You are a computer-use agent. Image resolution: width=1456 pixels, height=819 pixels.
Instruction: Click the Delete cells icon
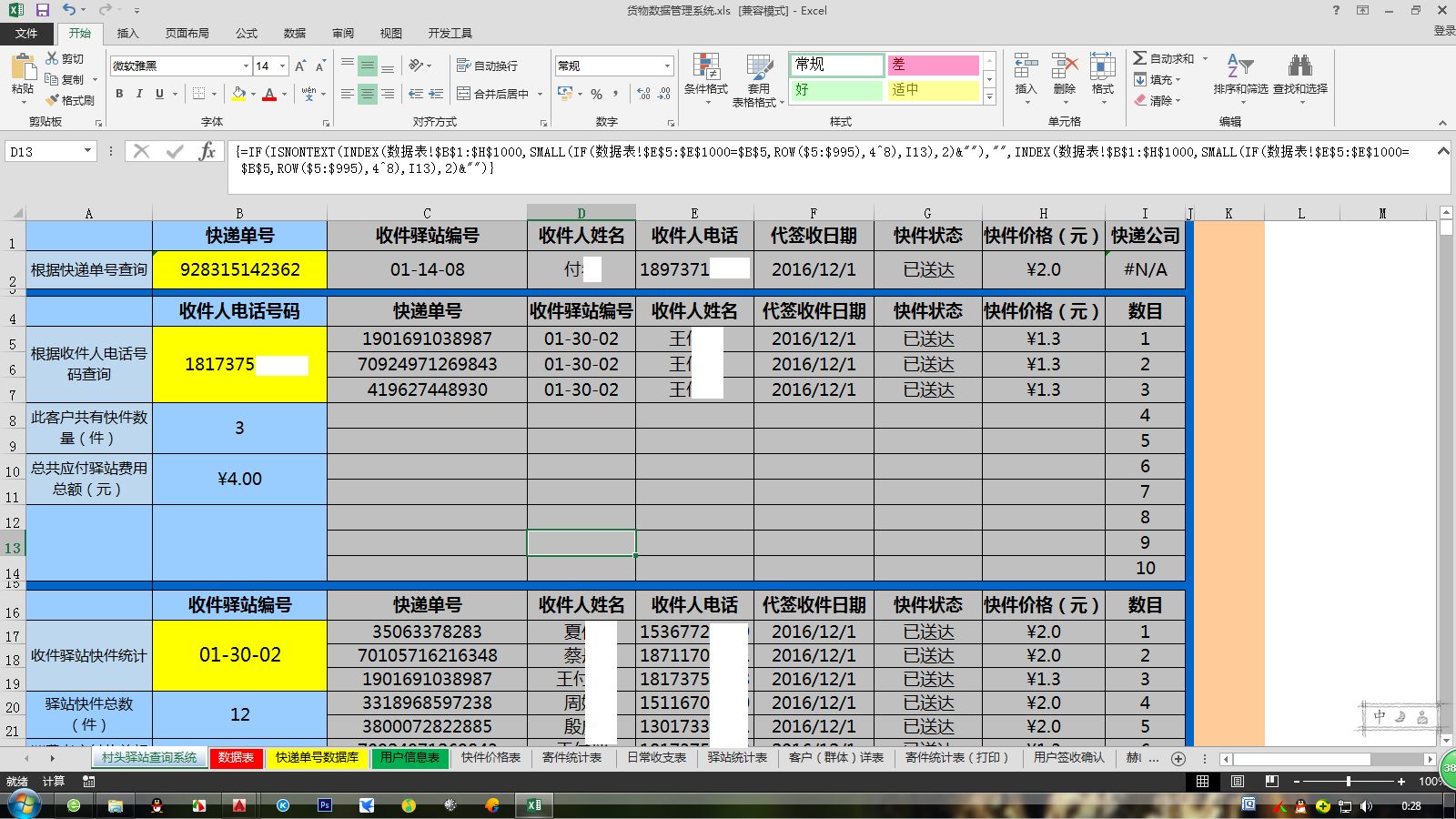tap(1064, 66)
